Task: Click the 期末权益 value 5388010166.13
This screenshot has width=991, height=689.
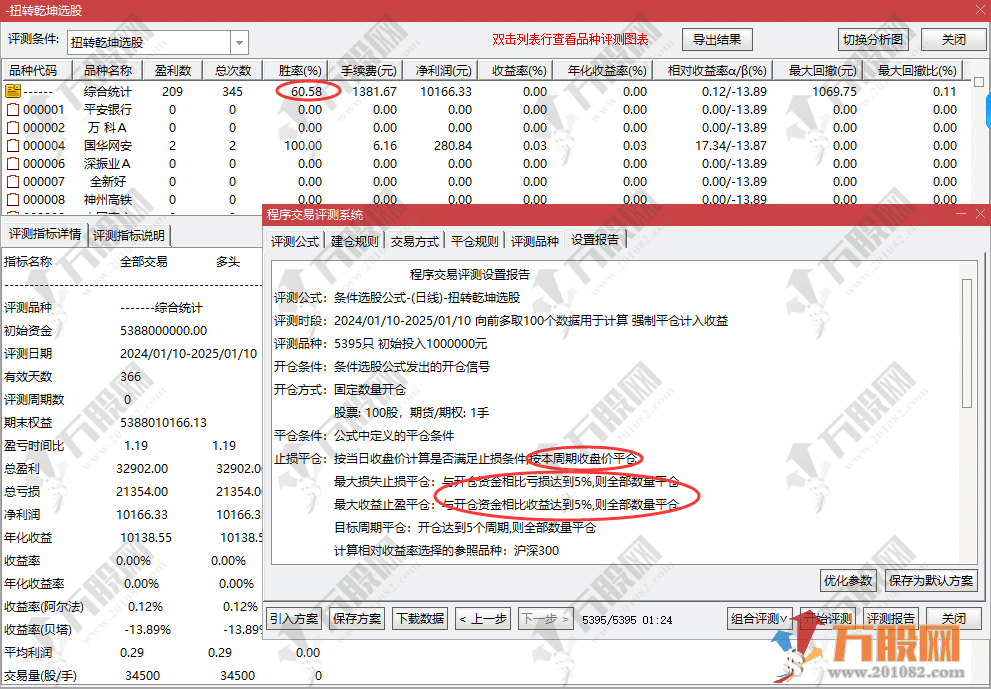Action: [x=163, y=422]
